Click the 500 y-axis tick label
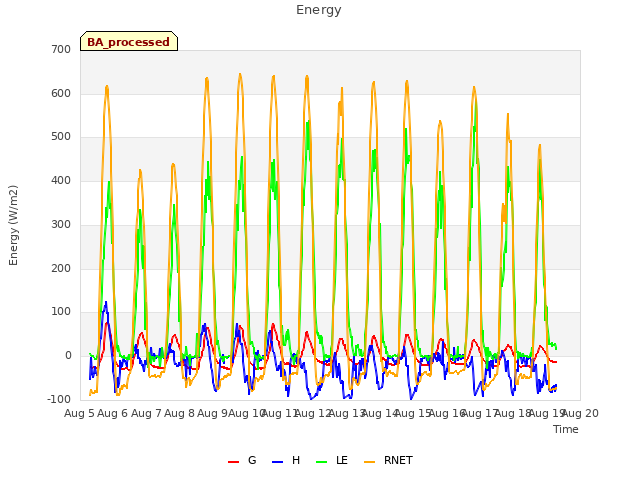 pos(61,137)
